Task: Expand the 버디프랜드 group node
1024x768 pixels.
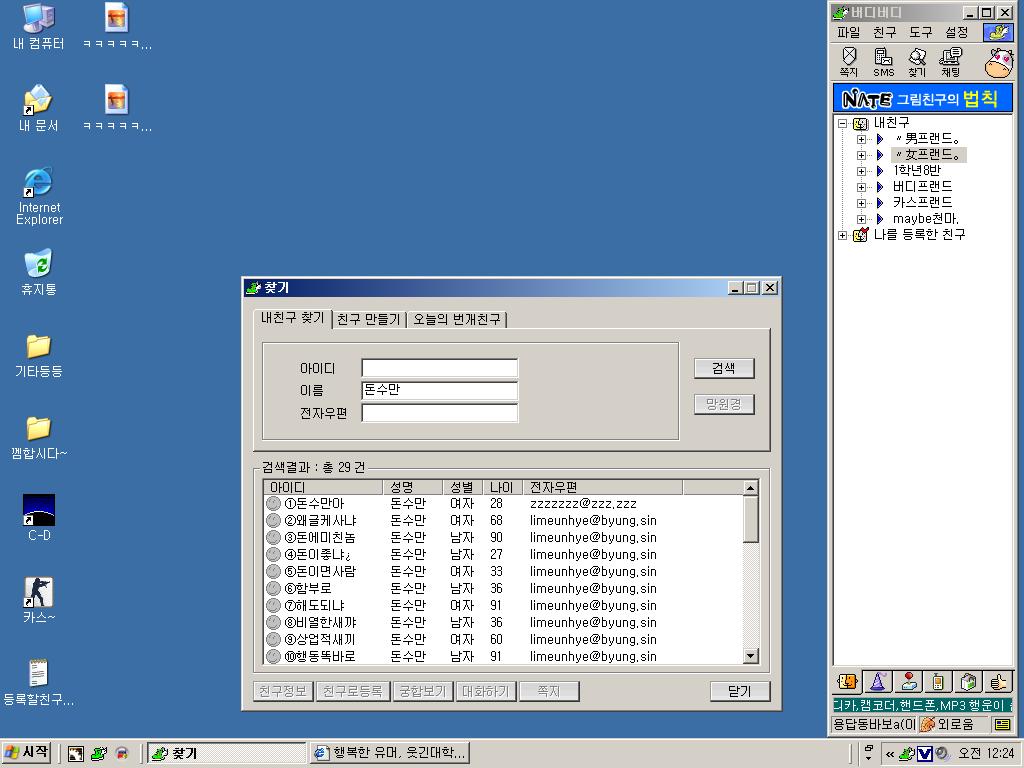Action: click(x=861, y=187)
